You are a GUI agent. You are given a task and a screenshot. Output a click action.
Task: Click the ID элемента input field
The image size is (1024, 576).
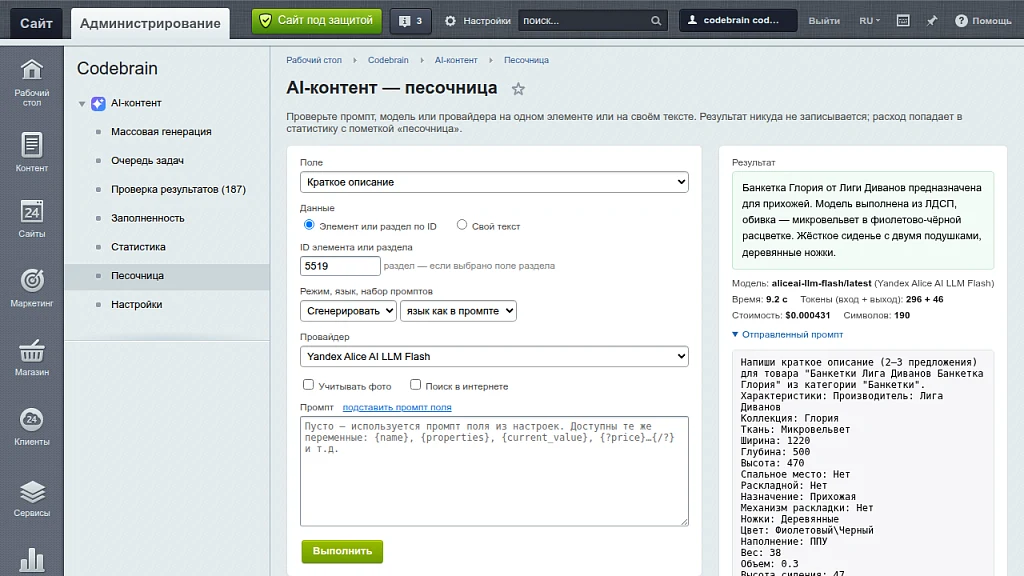coord(340,266)
